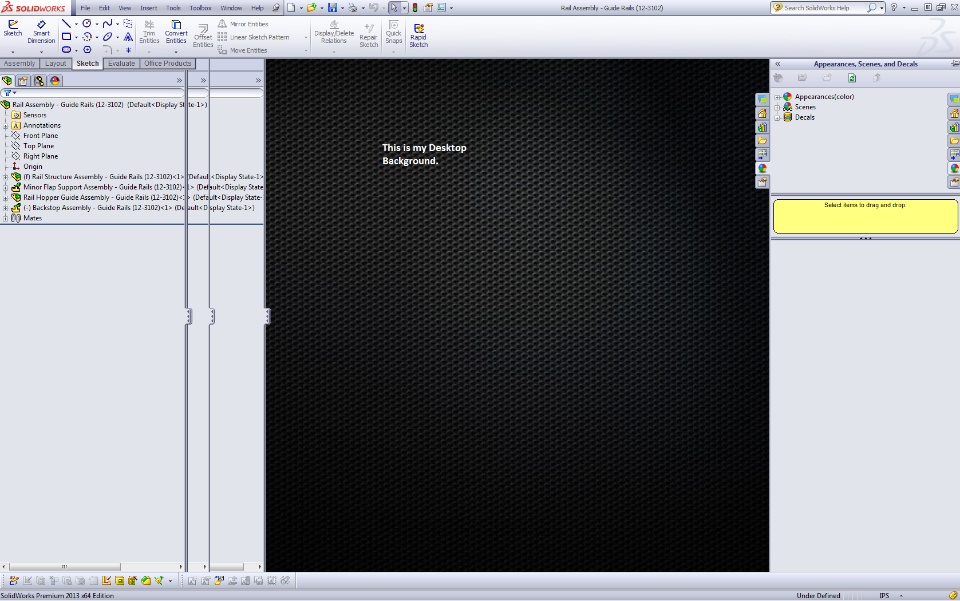
Task: Click the Convert Entities icon
Action: point(176,25)
